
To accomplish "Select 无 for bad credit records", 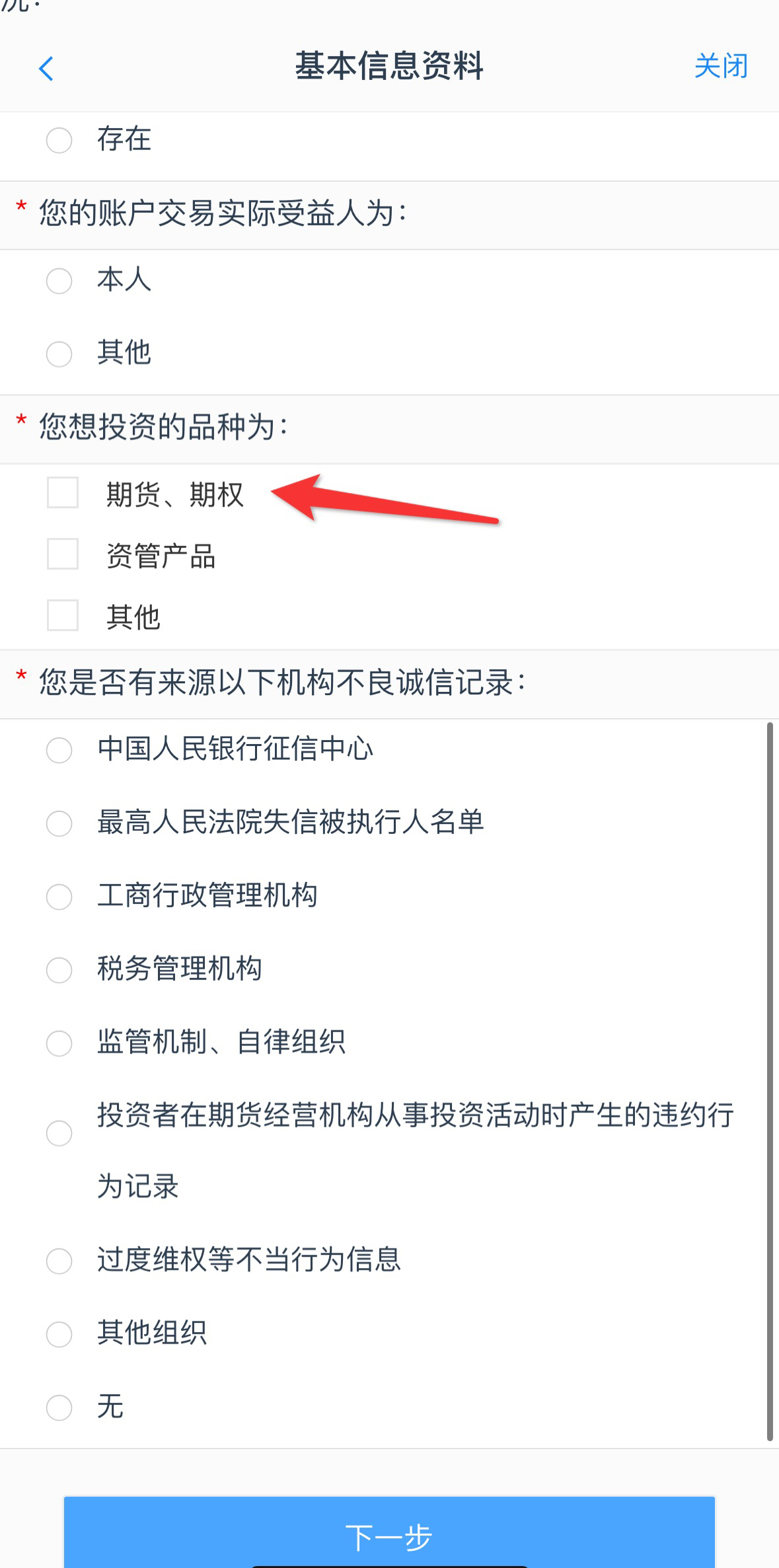I will [59, 1407].
